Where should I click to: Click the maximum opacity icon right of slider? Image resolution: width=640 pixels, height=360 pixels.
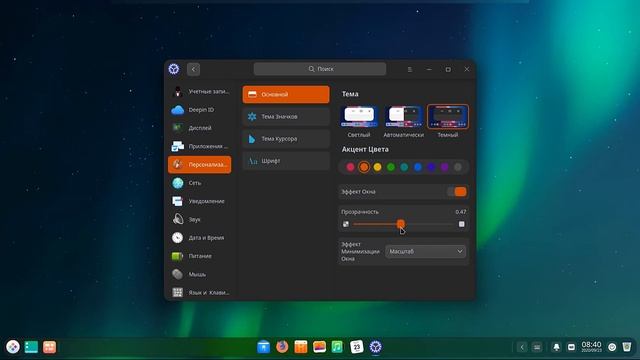click(462, 224)
